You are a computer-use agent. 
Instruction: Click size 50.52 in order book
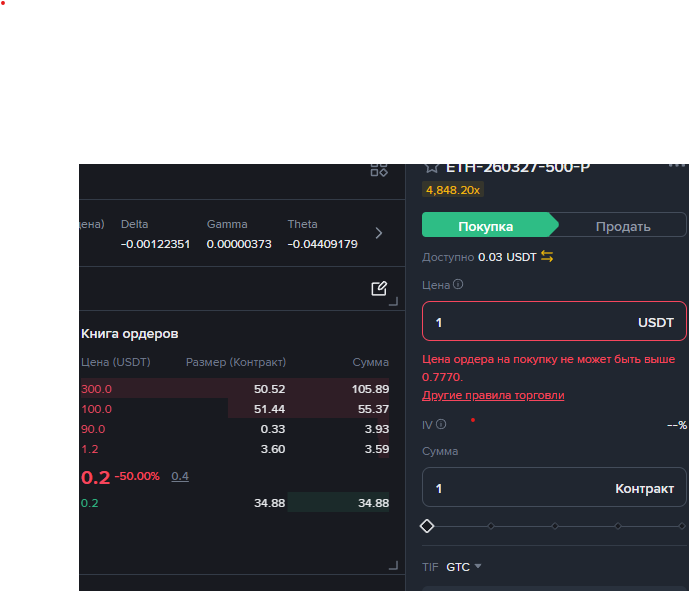[x=269, y=389]
